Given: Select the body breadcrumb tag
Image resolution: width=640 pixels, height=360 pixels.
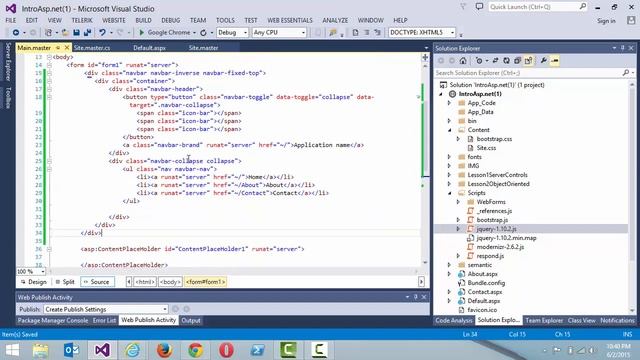Looking at the screenshot, I should [170, 282].
